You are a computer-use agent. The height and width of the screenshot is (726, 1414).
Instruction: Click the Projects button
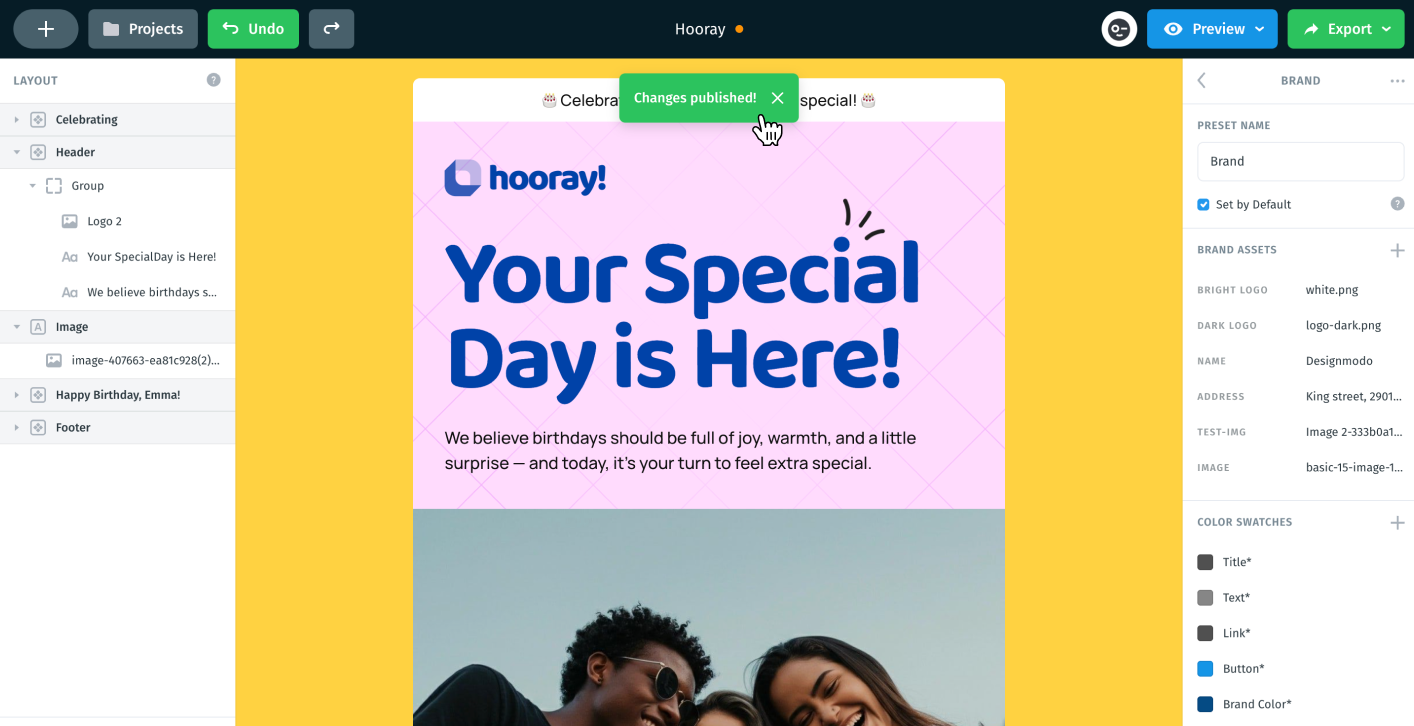143,29
